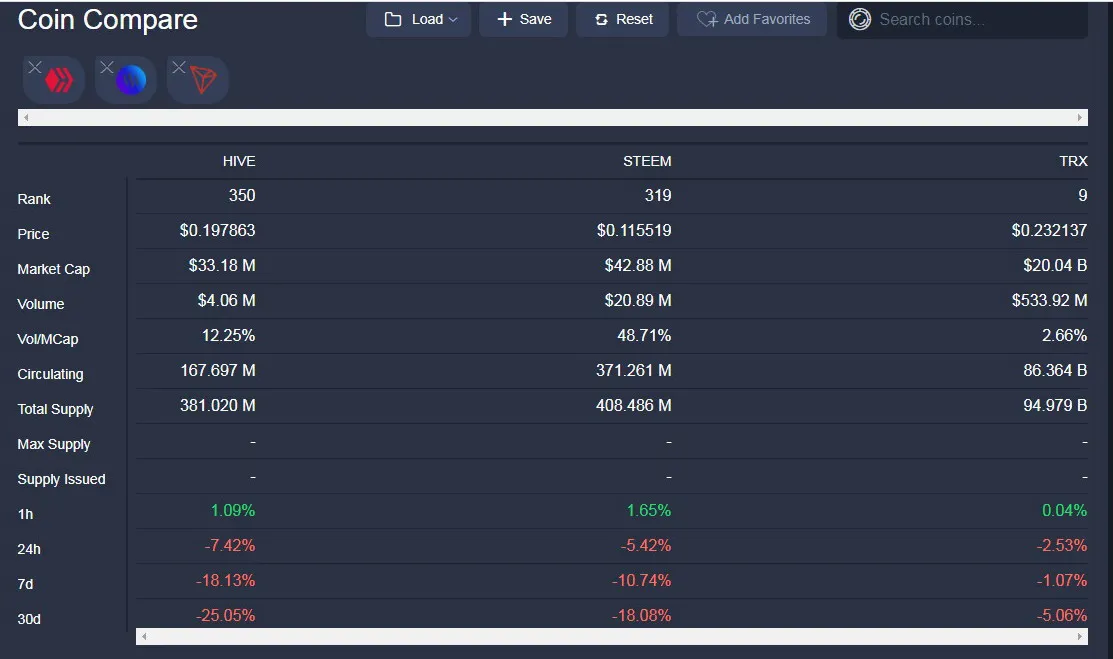Click HIVE circulating 167.697 M
This screenshot has width=1113, height=659.
pyautogui.click(x=217, y=370)
